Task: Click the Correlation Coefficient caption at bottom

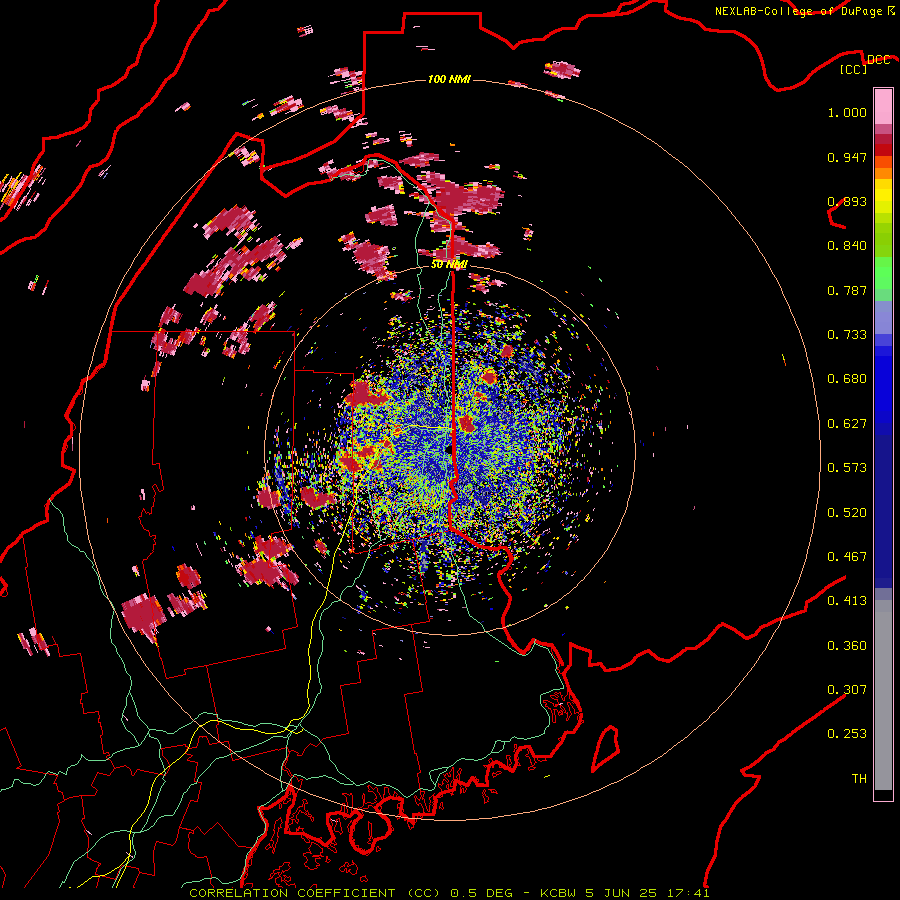Action: click(x=449, y=893)
